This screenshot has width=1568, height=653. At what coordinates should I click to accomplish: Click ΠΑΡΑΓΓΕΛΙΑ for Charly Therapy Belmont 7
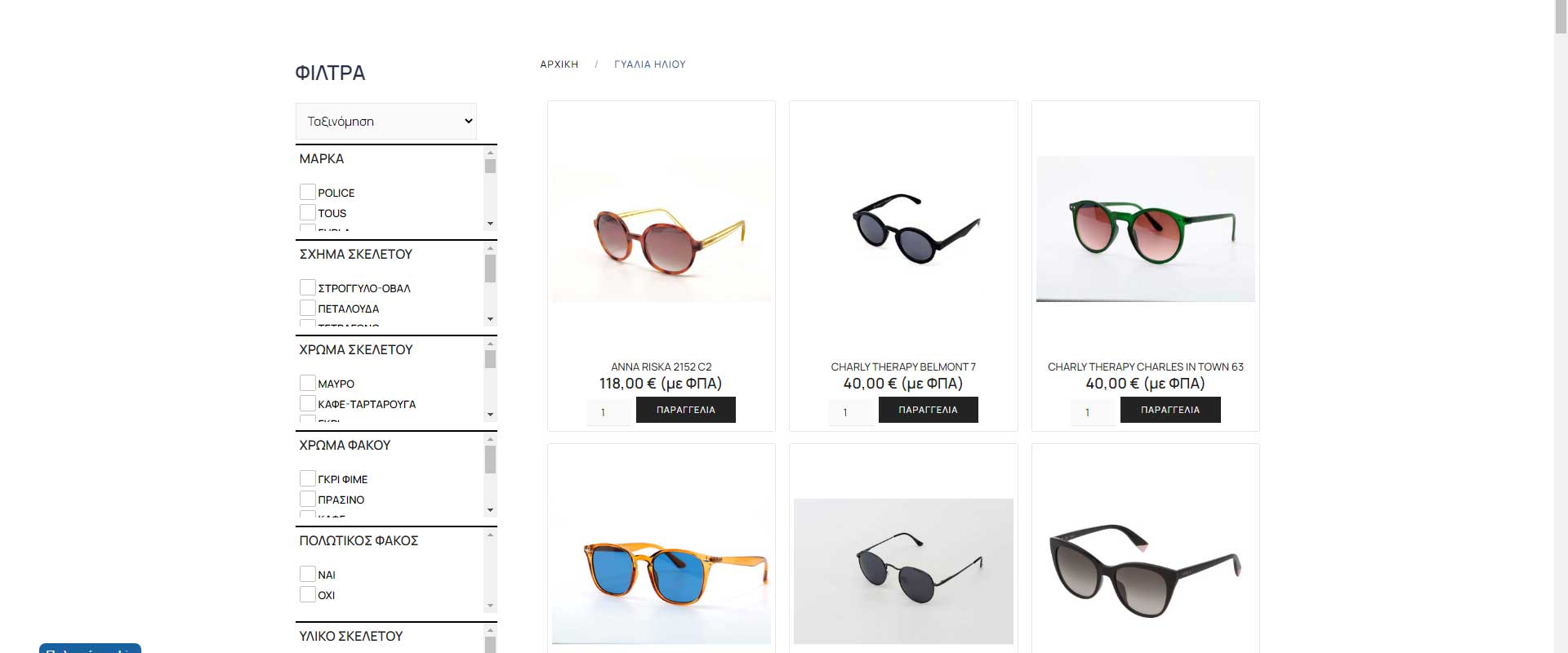(x=928, y=410)
